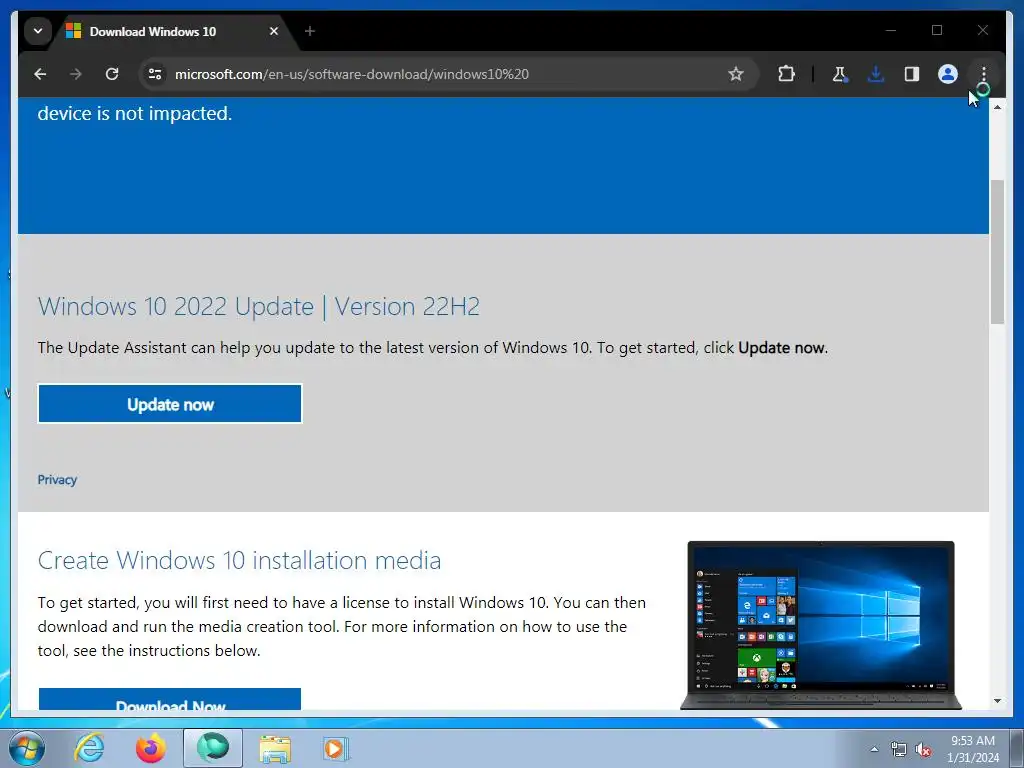
Task: Open the network status tray icon
Action: click(x=899, y=750)
